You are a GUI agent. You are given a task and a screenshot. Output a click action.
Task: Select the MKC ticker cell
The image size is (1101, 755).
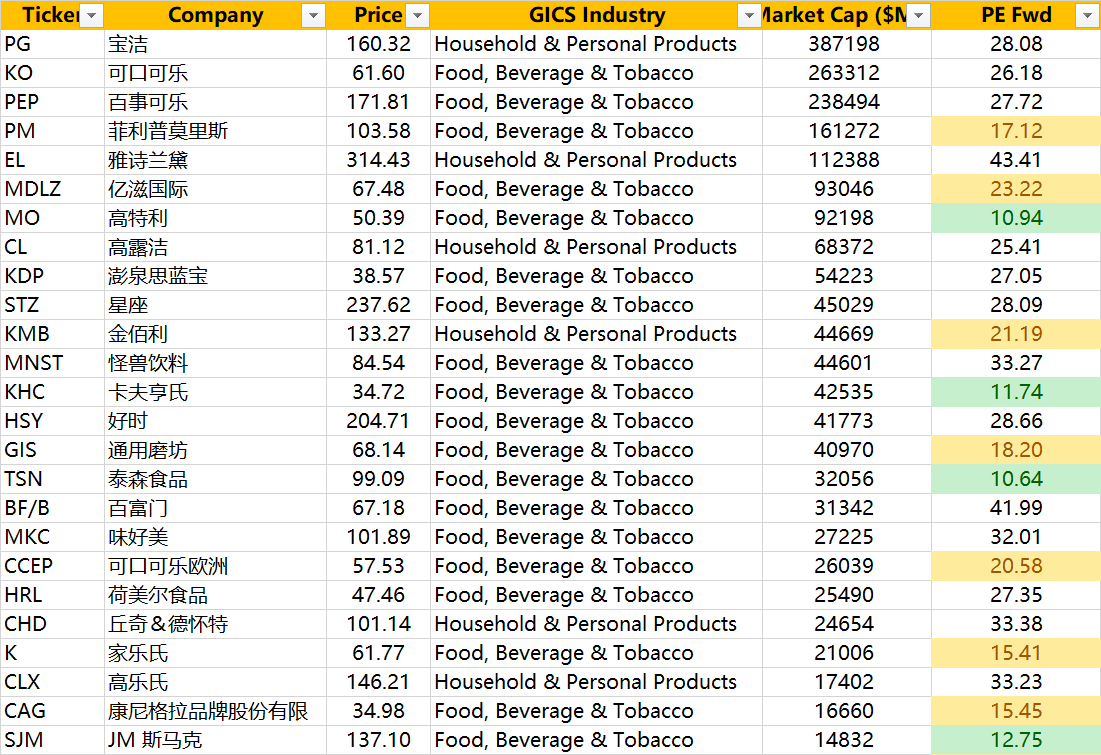point(53,537)
